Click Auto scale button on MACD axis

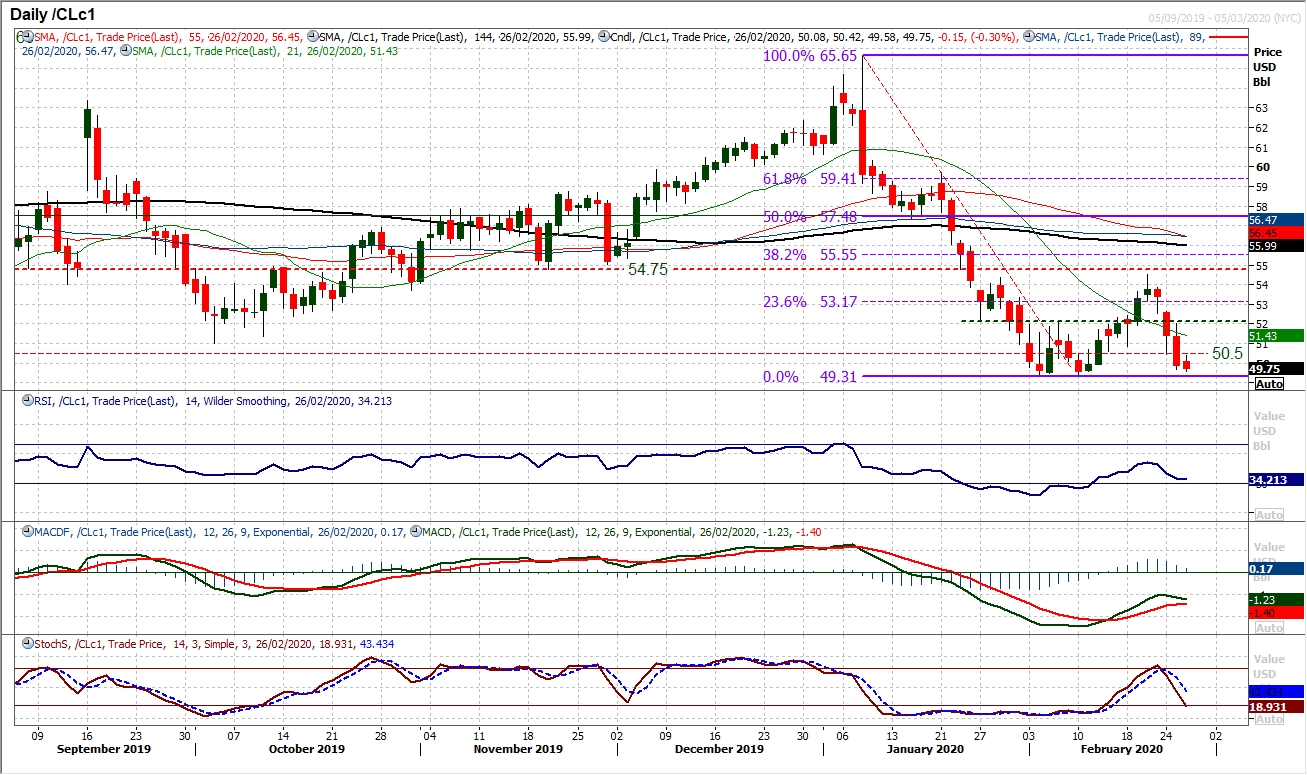click(x=1268, y=627)
